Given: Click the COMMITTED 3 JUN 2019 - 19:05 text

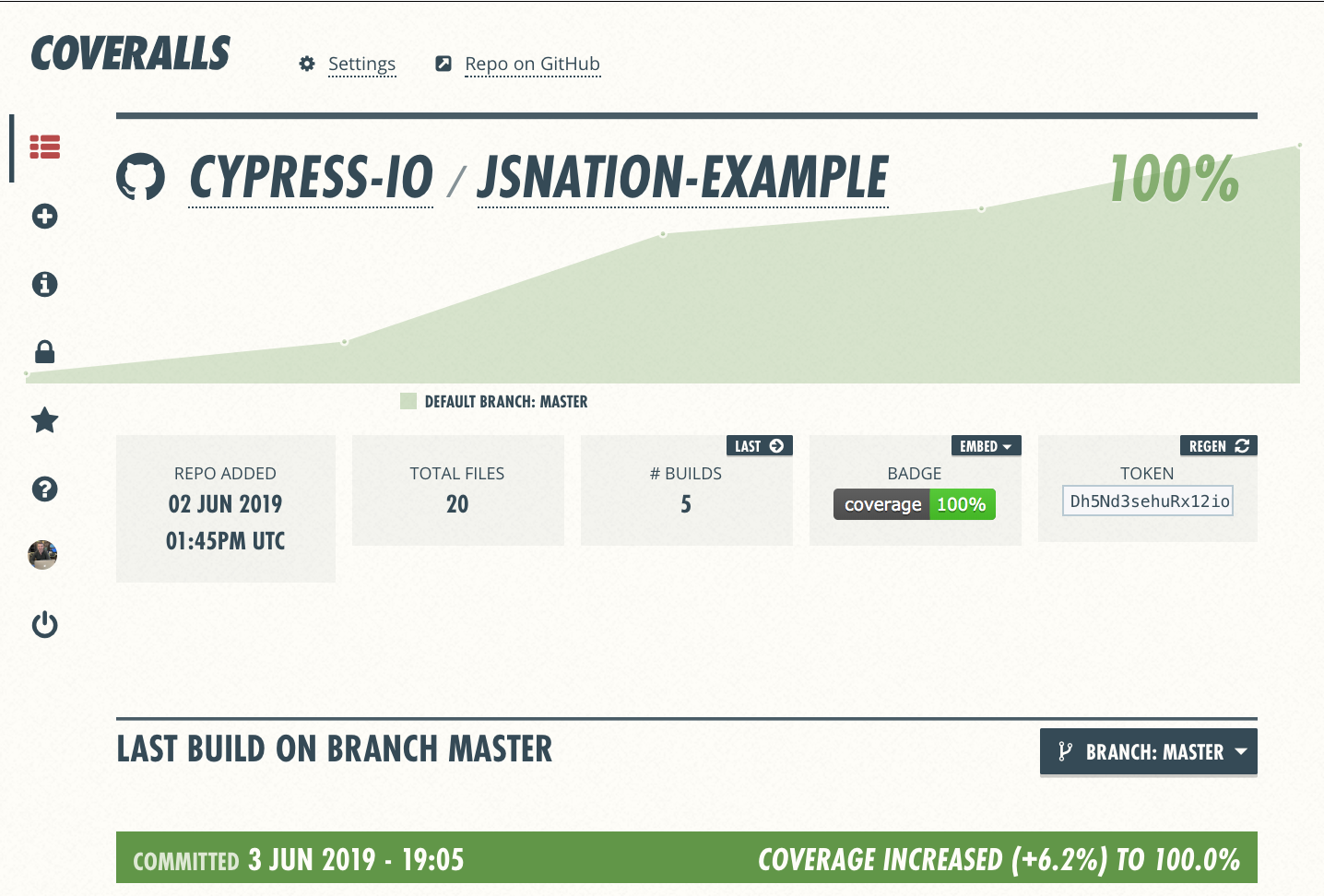Looking at the screenshot, I should pos(299,860).
